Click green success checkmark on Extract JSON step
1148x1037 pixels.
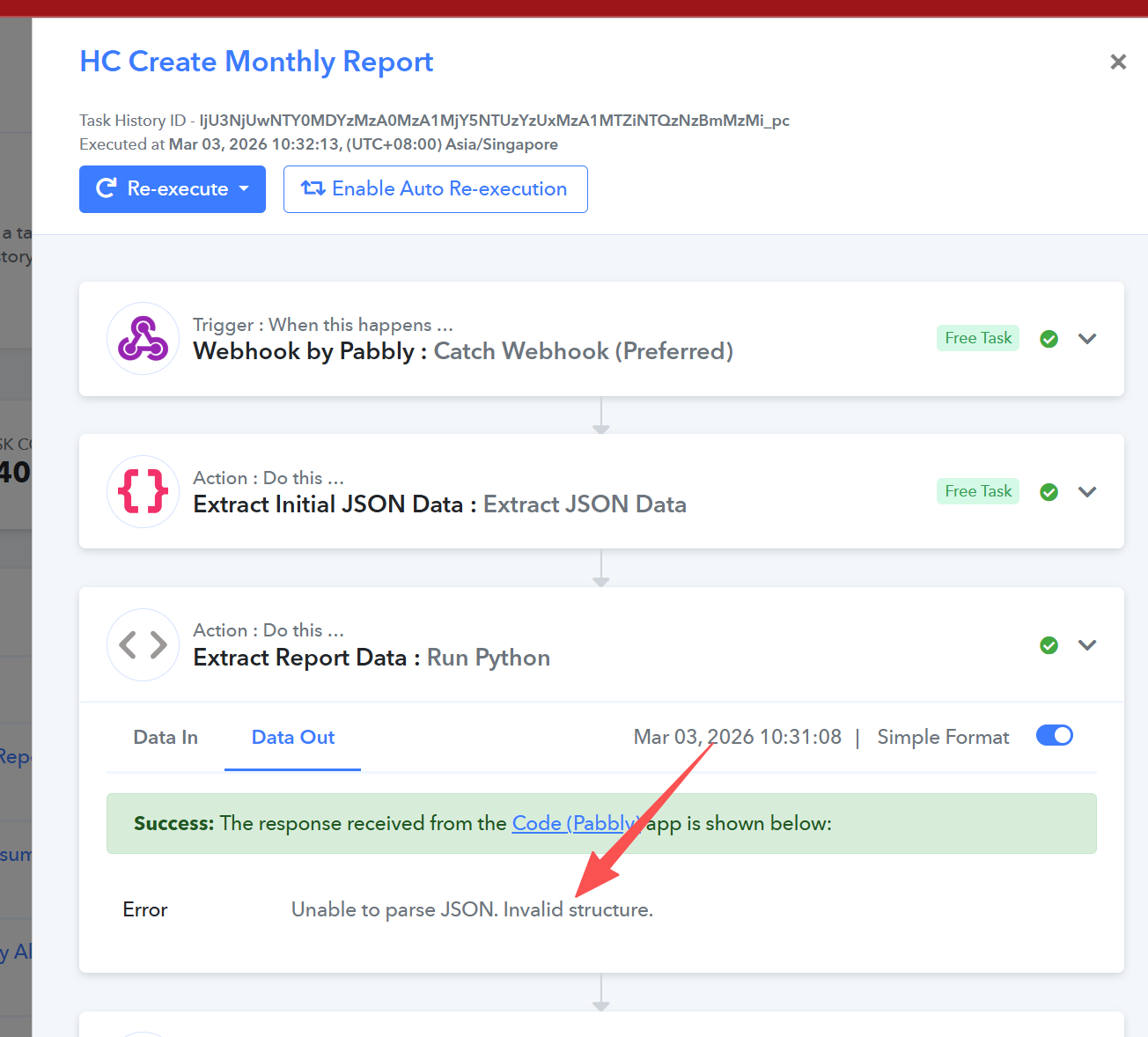pos(1049,492)
